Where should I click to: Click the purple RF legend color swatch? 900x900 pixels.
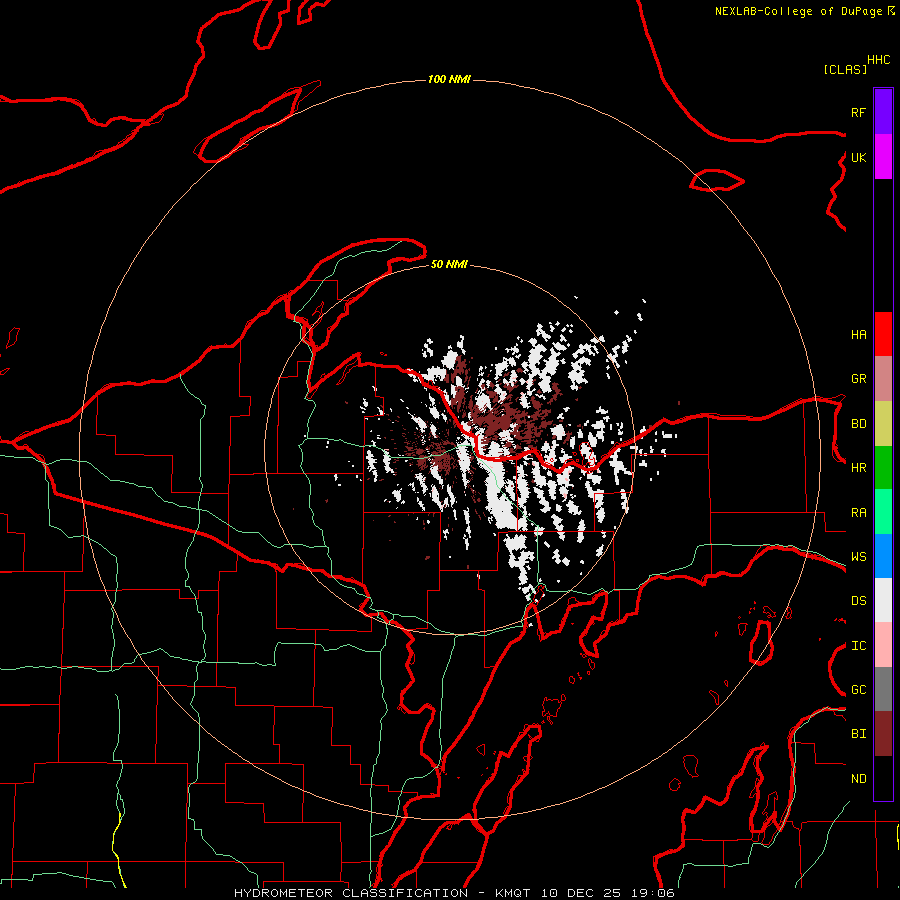coord(883,112)
